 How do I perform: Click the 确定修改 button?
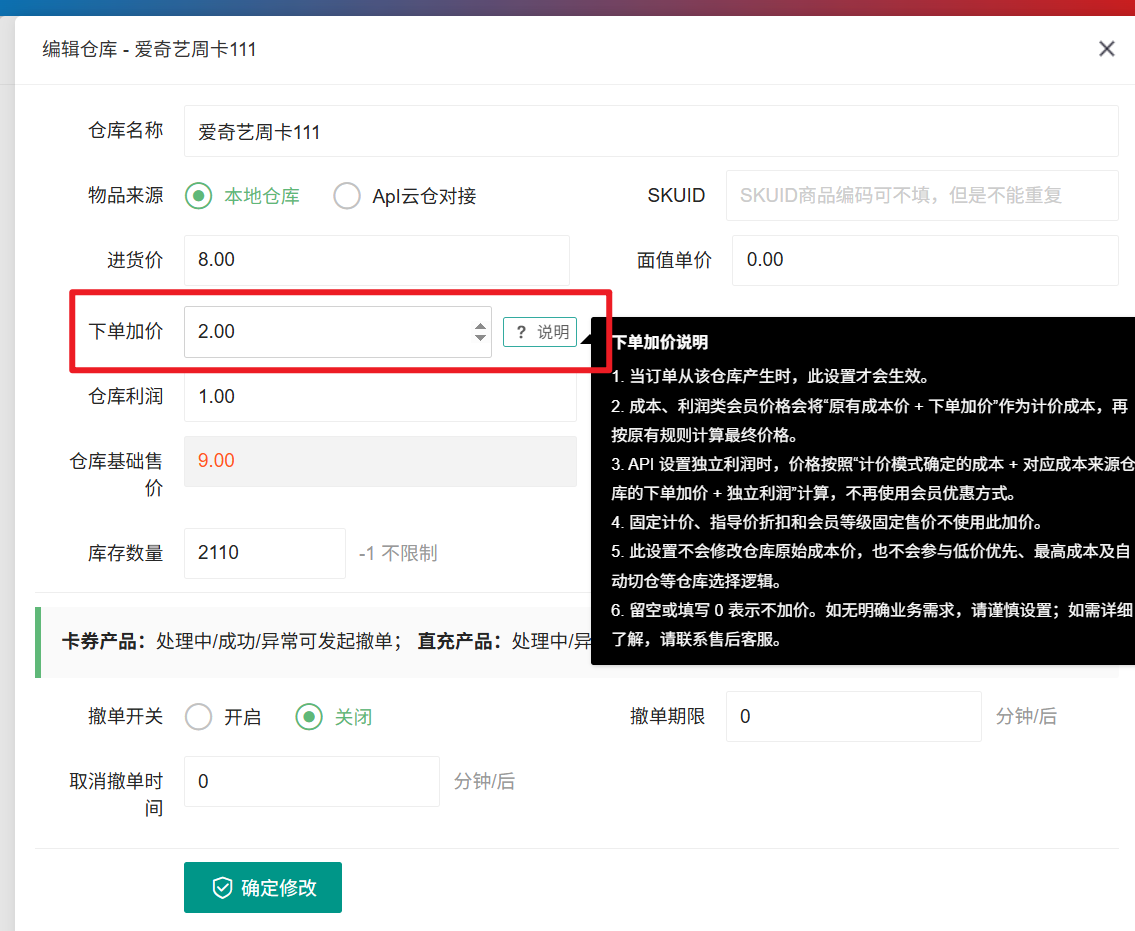point(263,888)
